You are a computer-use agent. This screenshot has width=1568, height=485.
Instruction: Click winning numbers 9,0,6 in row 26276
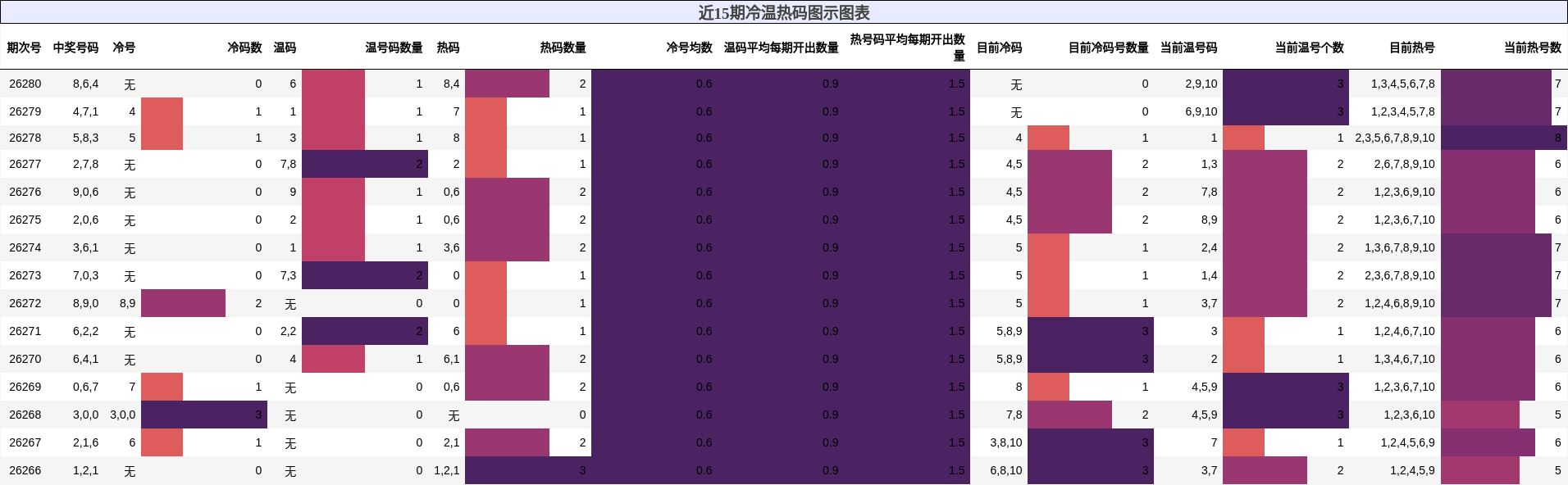click(85, 192)
